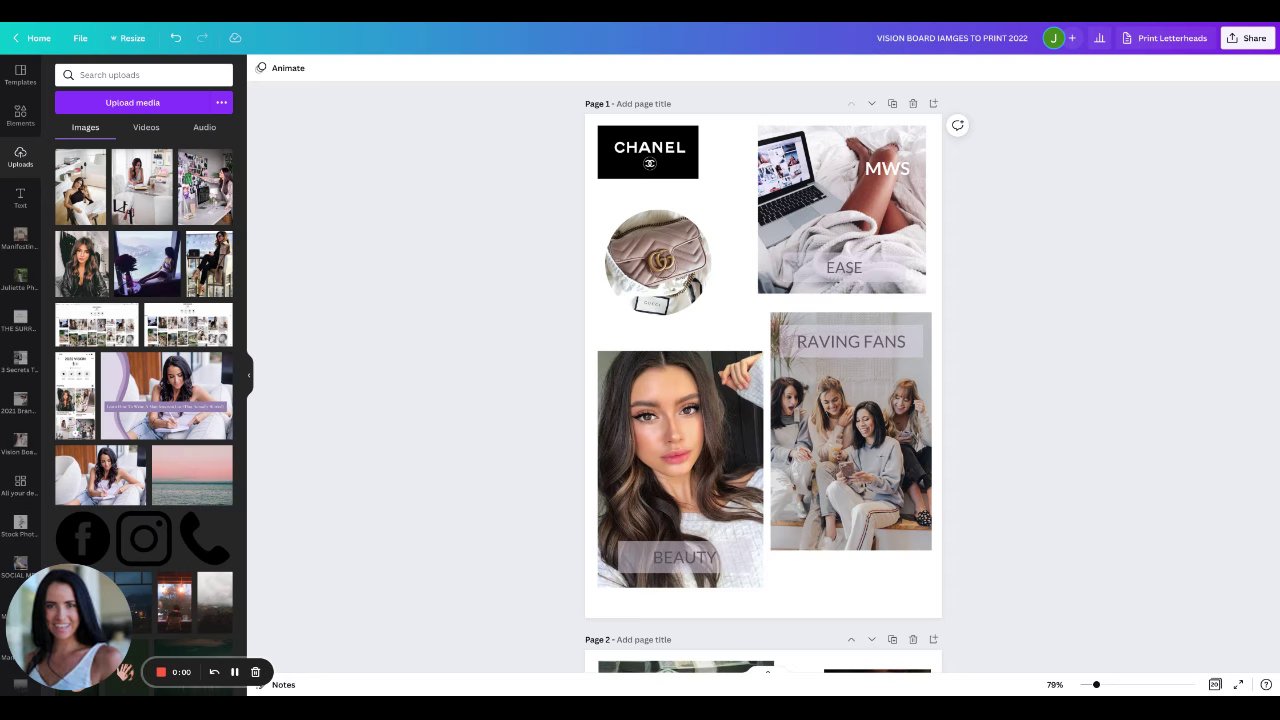Open the File menu
The width and height of the screenshot is (1280, 720).
[80, 38]
